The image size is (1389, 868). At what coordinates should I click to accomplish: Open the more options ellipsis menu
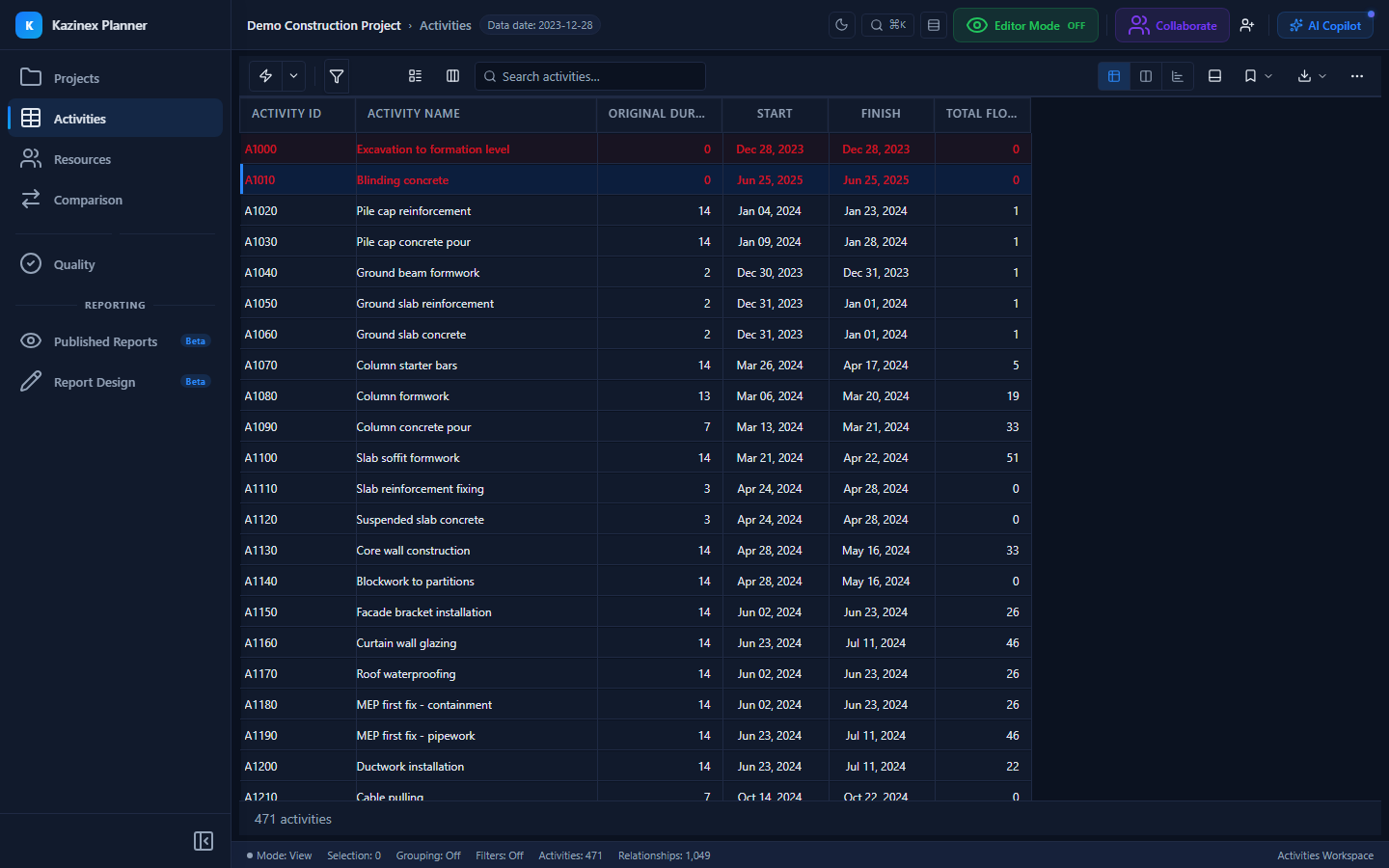tap(1357, 76)
